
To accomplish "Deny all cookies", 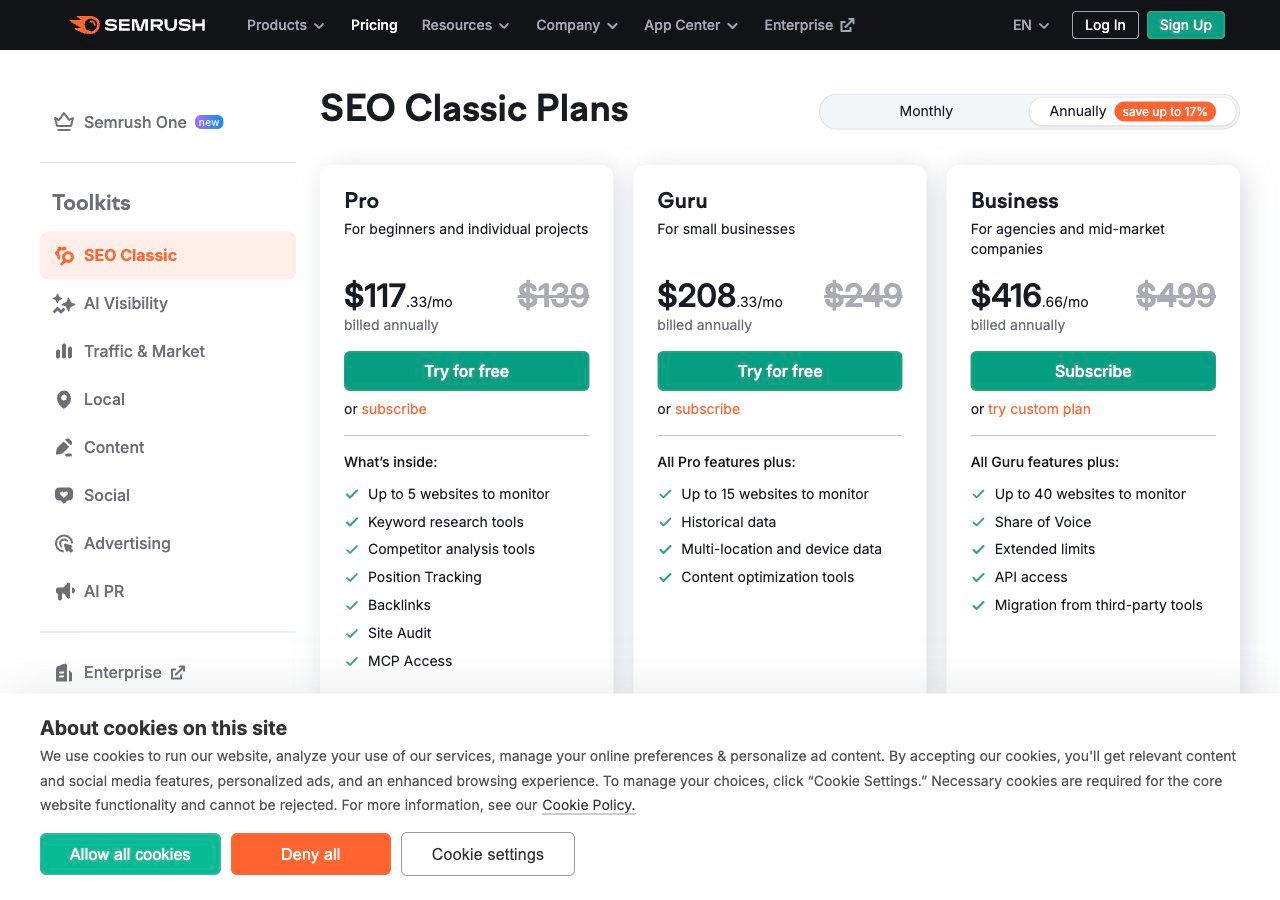I will (310, 854).
